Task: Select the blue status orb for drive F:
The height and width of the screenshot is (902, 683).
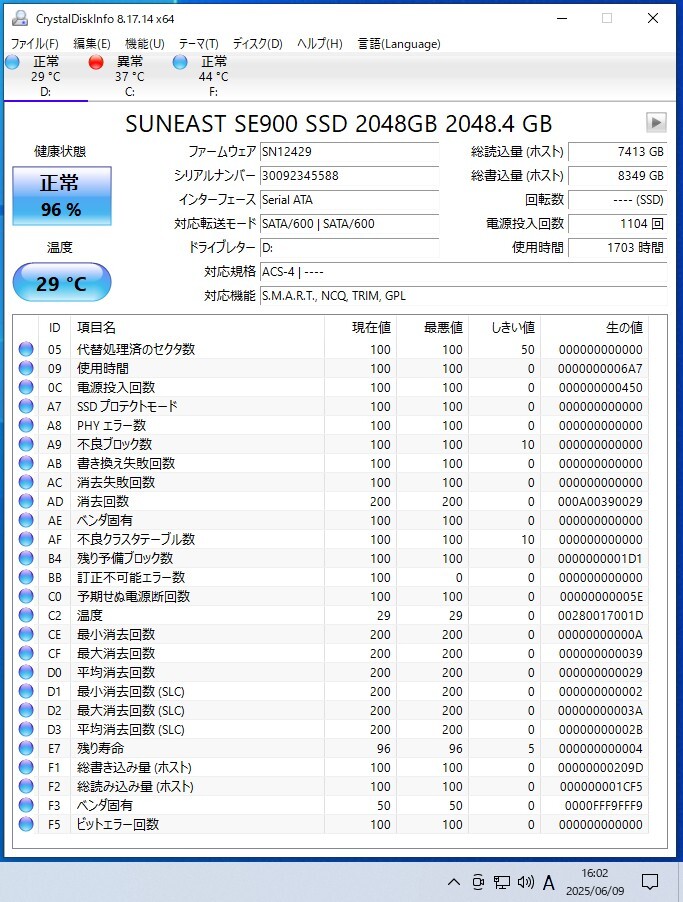Action: tap(180, 62)
